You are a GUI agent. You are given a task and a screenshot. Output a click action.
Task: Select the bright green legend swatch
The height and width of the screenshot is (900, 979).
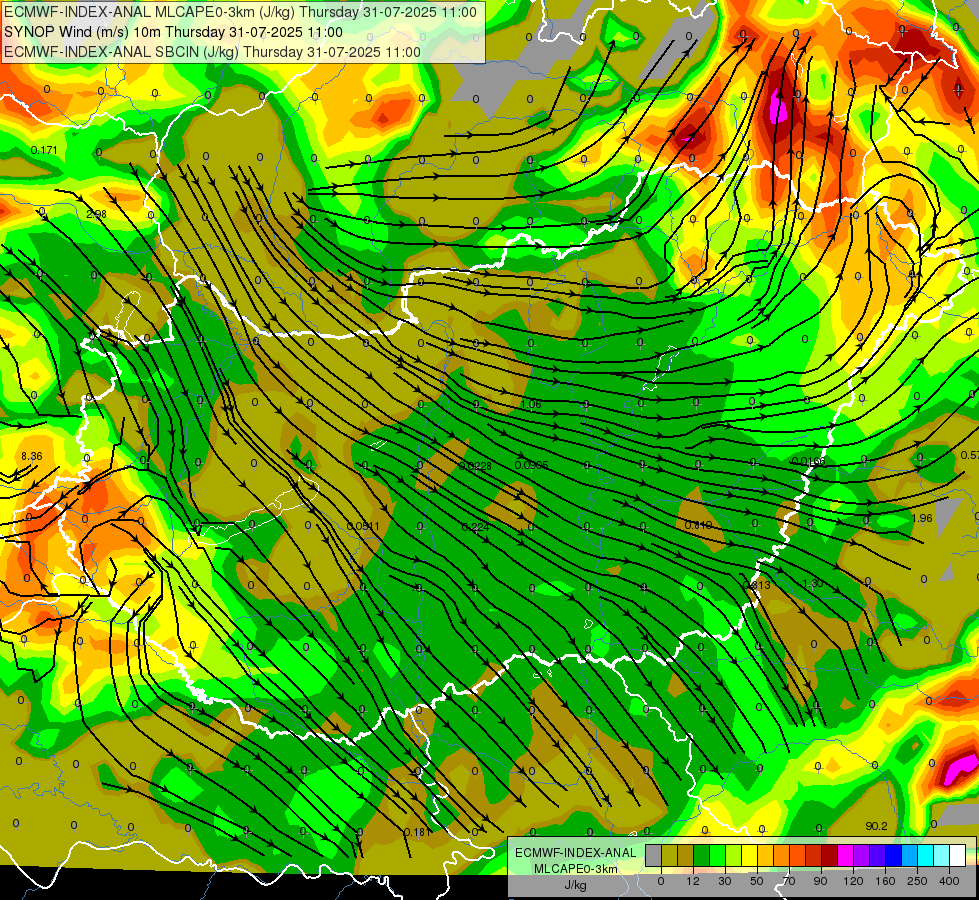[718, 855]
